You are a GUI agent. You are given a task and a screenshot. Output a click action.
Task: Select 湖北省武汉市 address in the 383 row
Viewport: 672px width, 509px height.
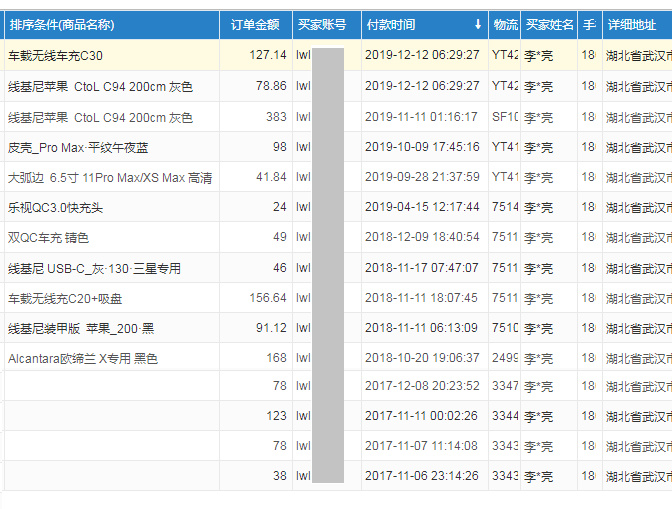(639, 117)
